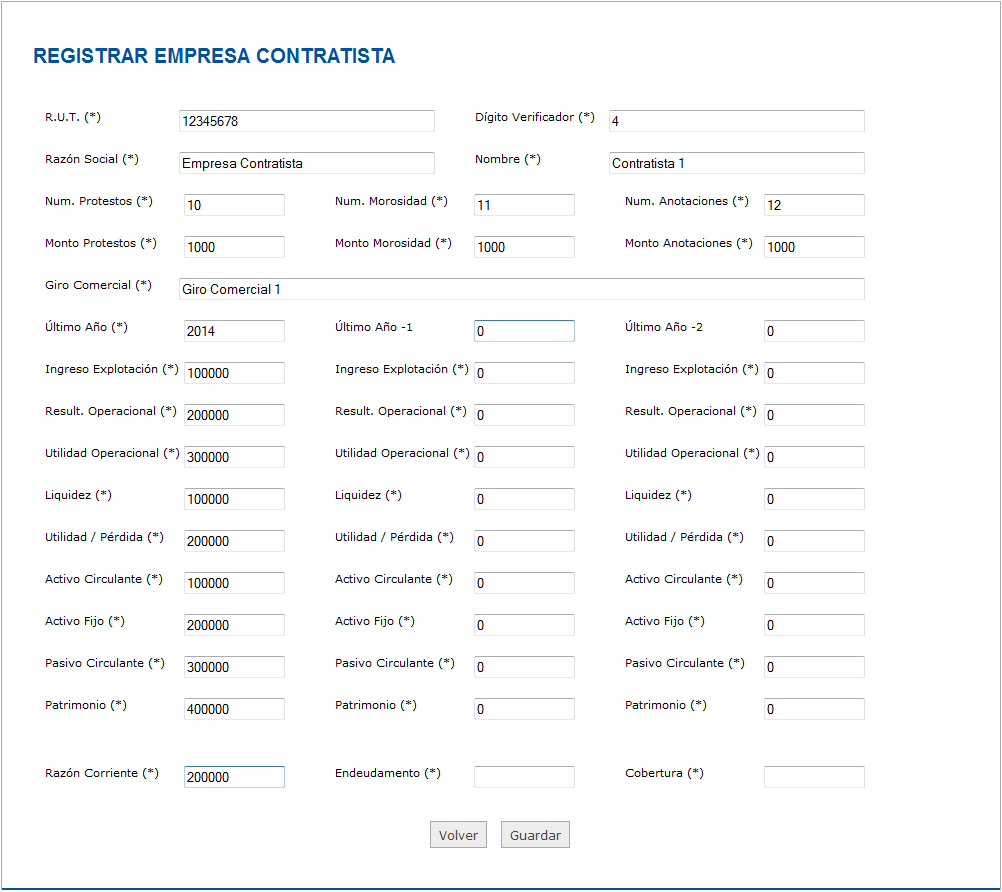Click Result. Operacional field under Último Año -2
The height and width of the screenshot is (892, 1002).
pyautogui.click(x=814, y=415)
